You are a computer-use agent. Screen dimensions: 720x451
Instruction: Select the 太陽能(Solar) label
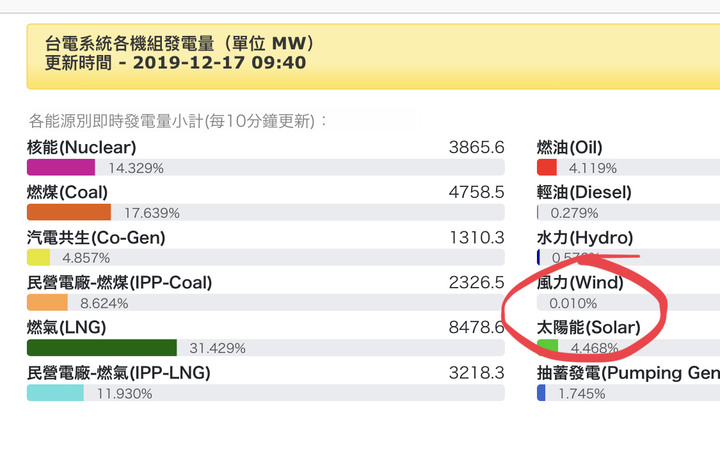click(x=589, y=327)
